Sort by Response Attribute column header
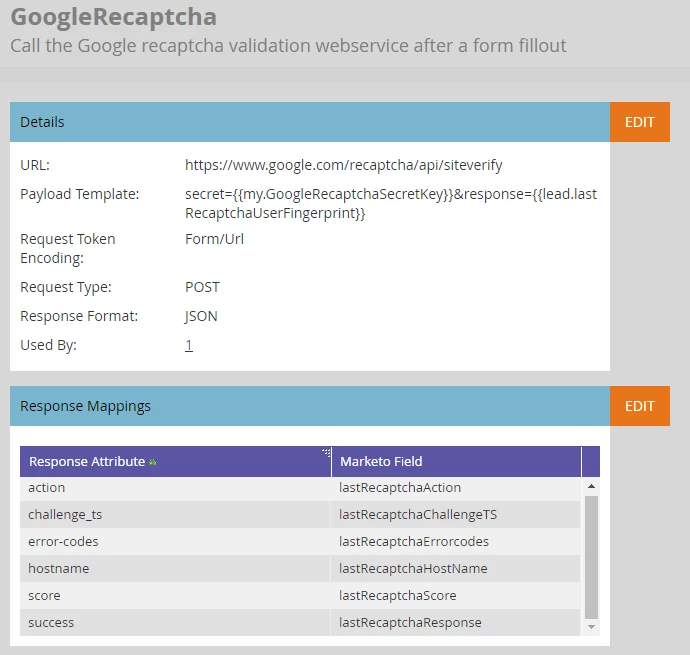This screenshot has height=655, width=690. click(x=175, y=461)
